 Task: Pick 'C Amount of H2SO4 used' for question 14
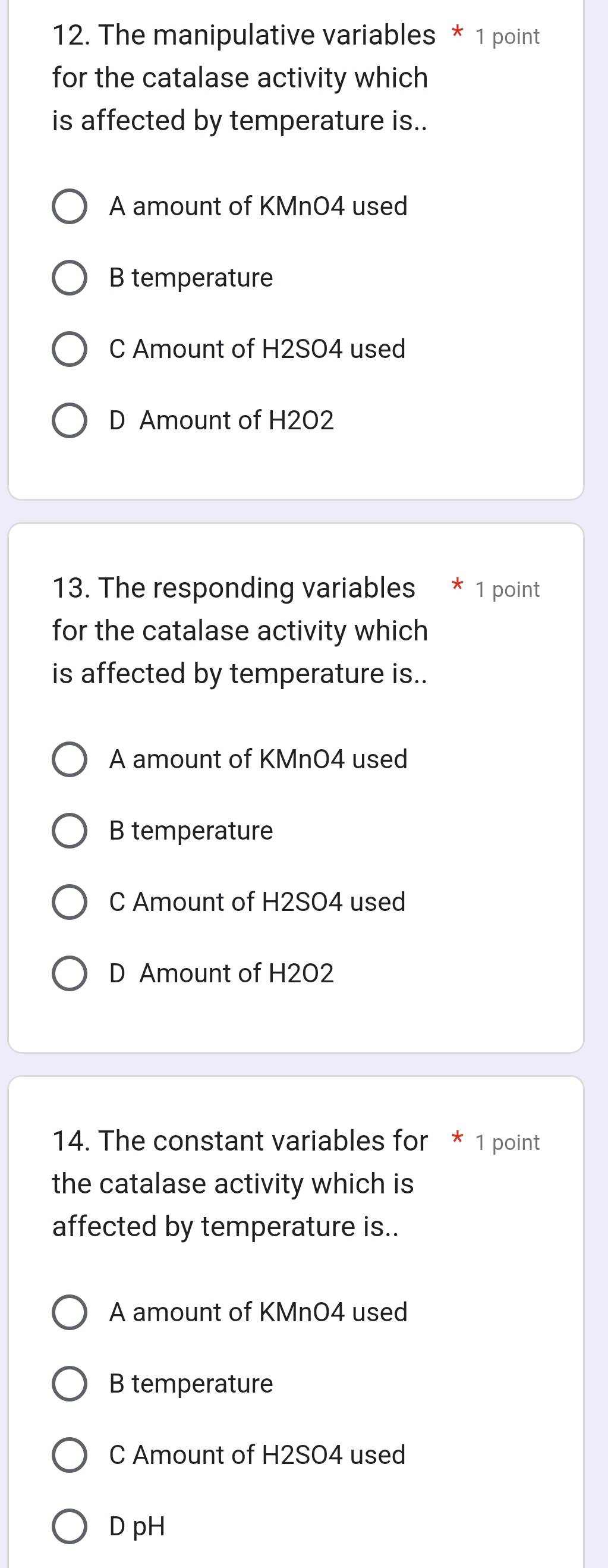coord(69,1455)
